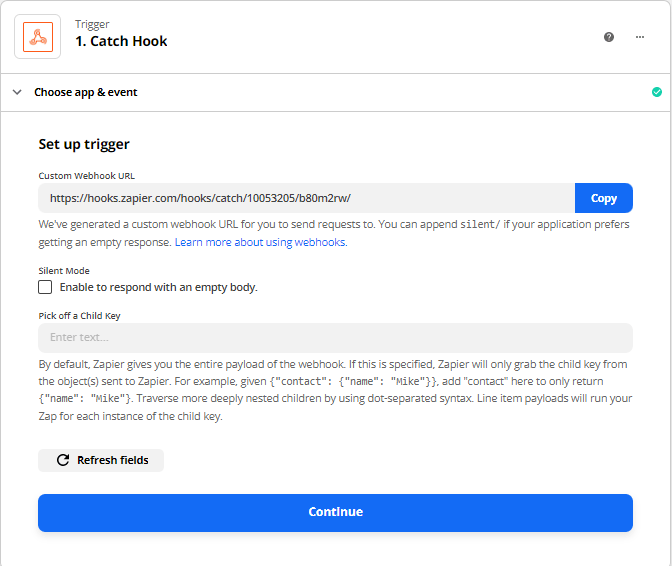The width and height of the screenshot is (672, 566).
Task: Click the Pick off a Child Key input
Action: tap(335, 338)
